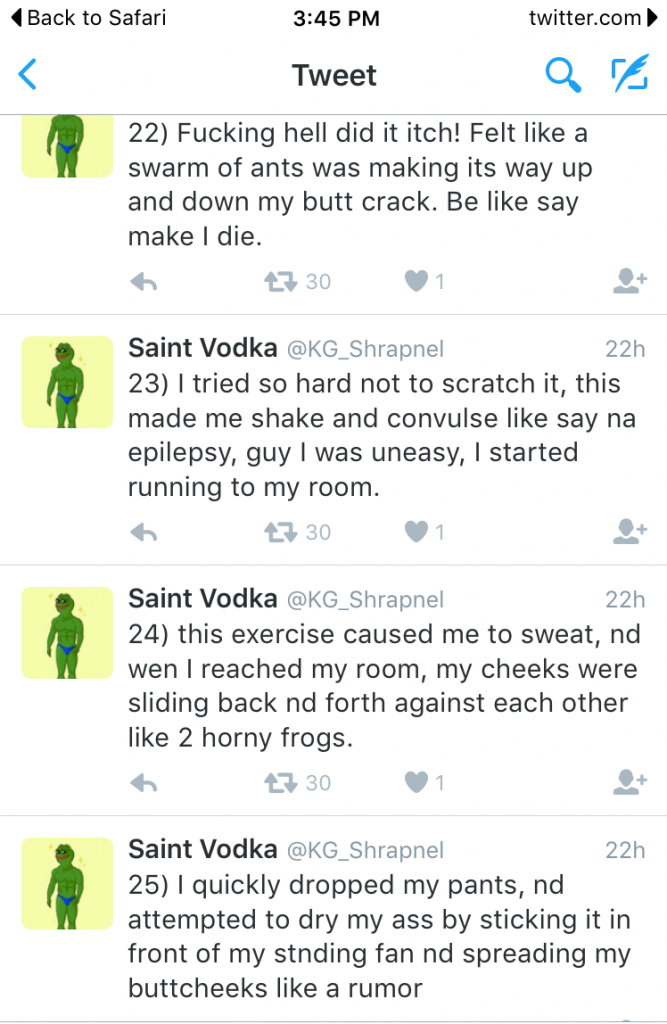The image size is (667, 1024).
Task: Compose new tweet with quill icon
Action: pos(629,75)
